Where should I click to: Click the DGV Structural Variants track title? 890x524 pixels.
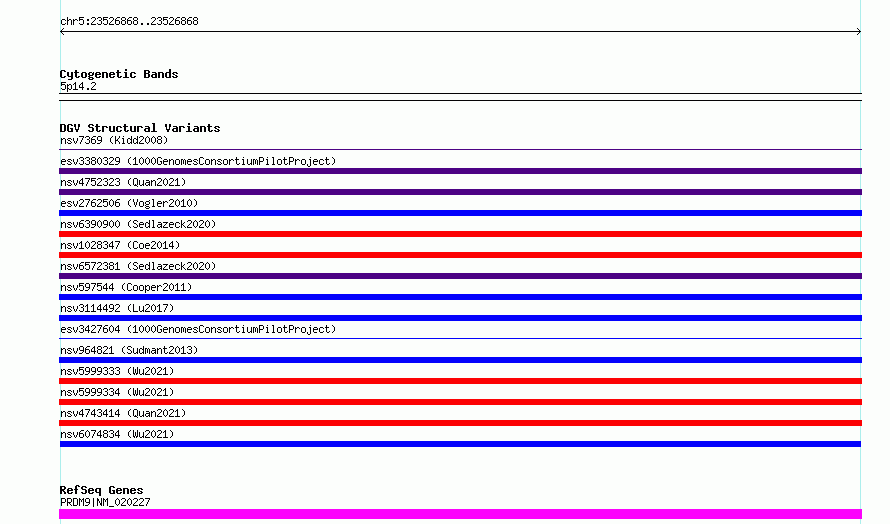point(140,128)
